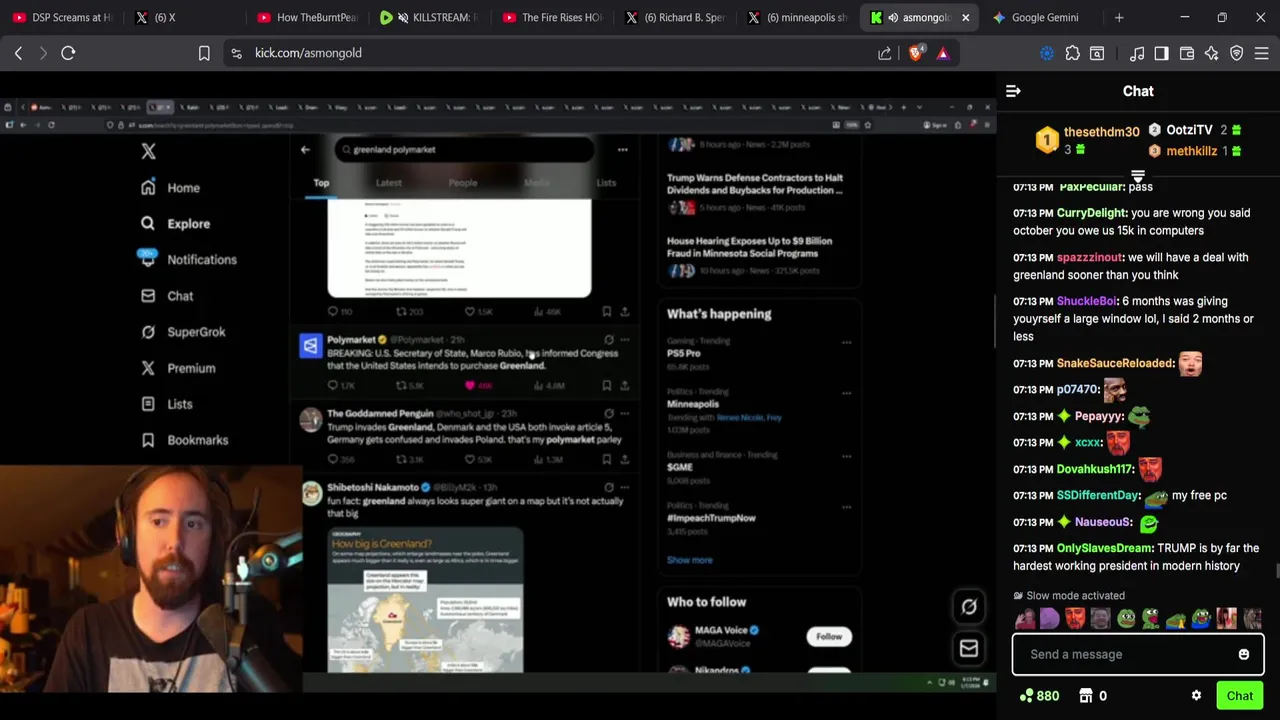The height and width of the screenshot is (720, 1280).
Task: Go back using browser back arrow
Action: point(18,53)
